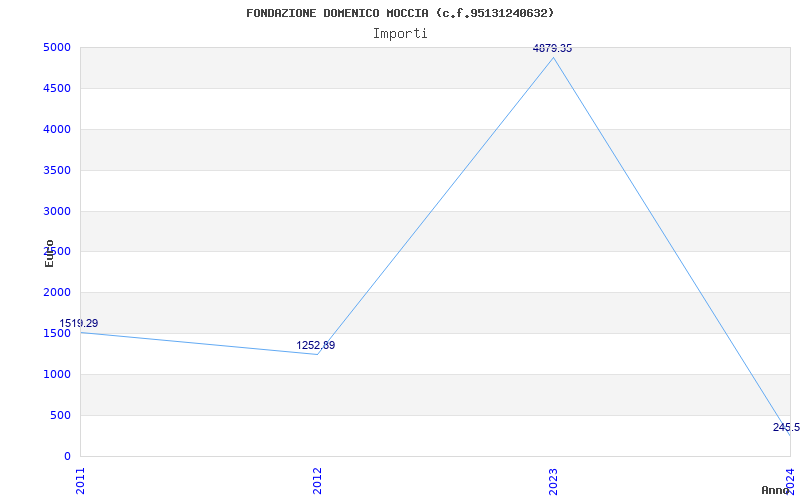800x500 pixels.
Task: Click the 5000 y-axis value
Action: (57, 48)
